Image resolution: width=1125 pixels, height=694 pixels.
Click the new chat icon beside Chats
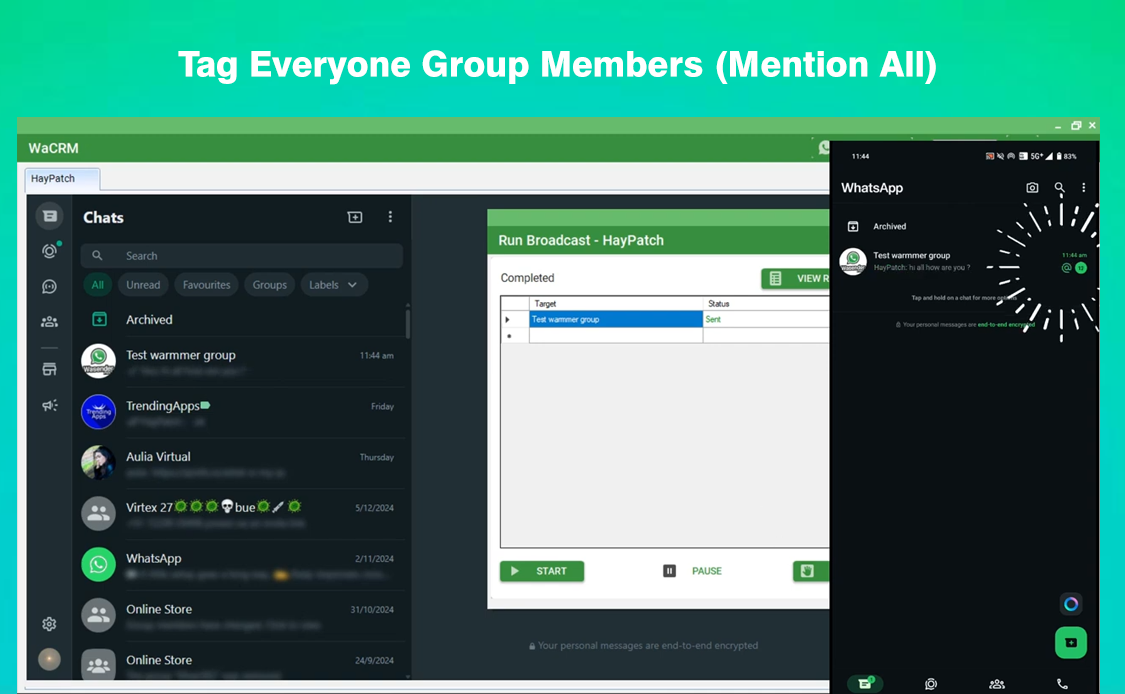pyautogui.click(x=355, y=217)
